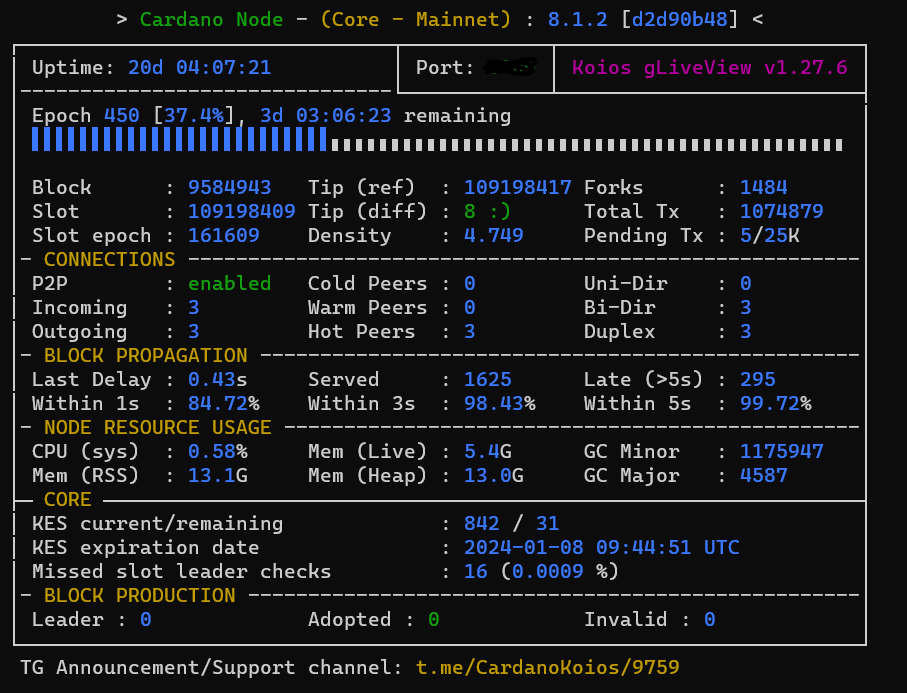This screenshot has width=907, height=693.
Task: Click the TG Announcement/Support channel label
Action: (211, 668)
